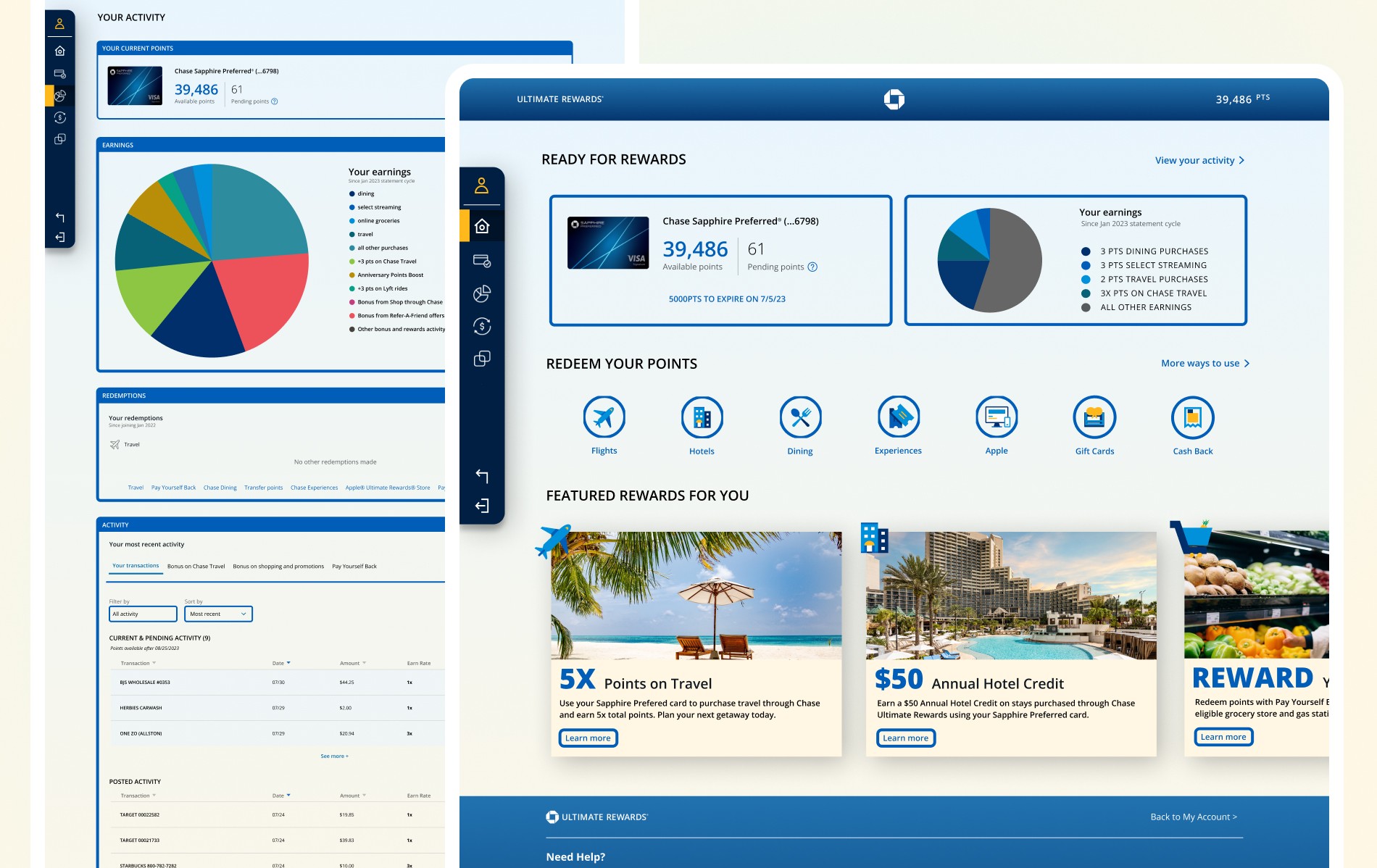Click the beach photo on the 5X travel card
The width and height of the screenshot is (1377, 868).
click(x=696, y=596)
